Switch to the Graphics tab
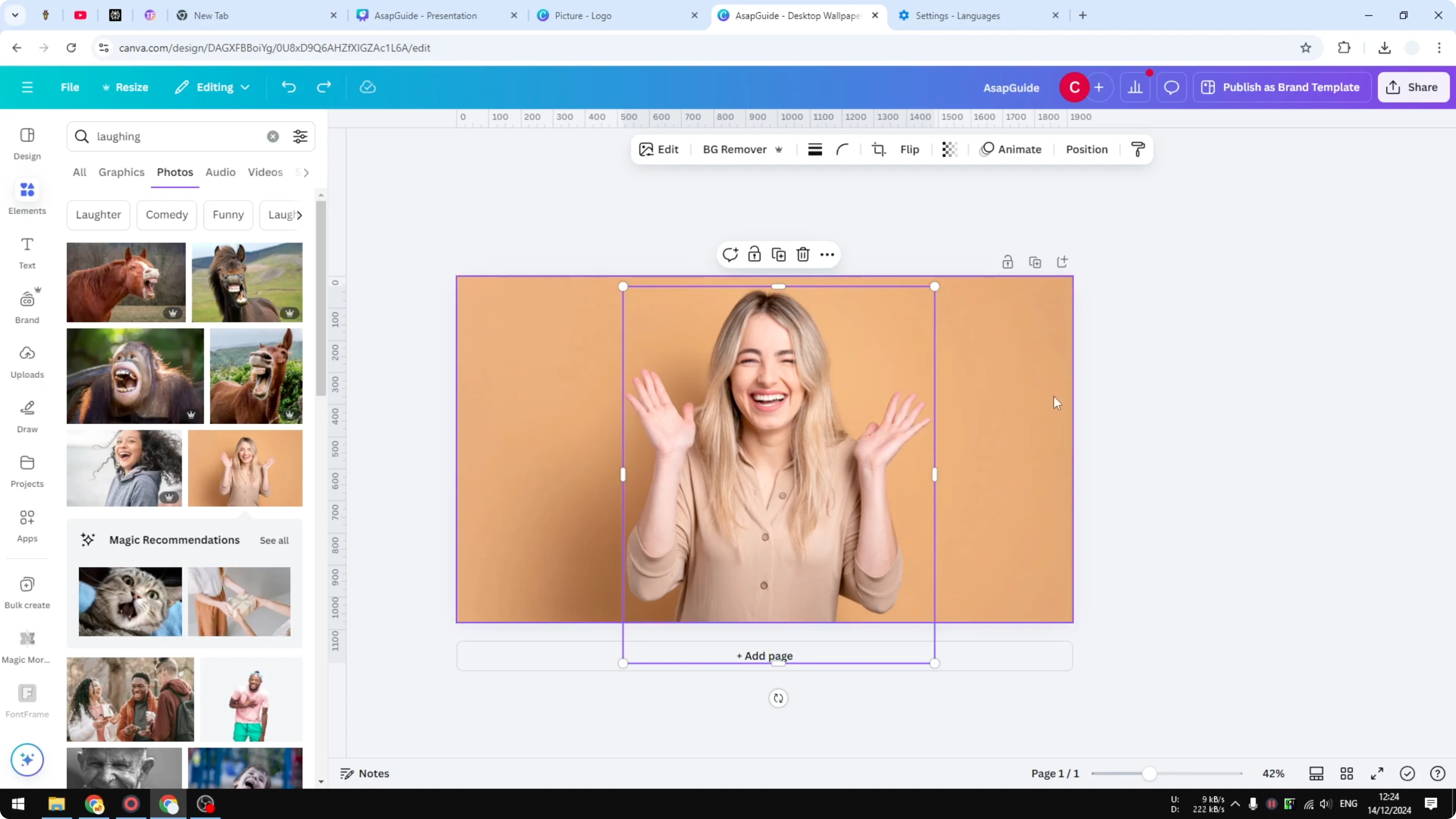The height and width of the screenshot is (819, 1456). click(121, 173)
